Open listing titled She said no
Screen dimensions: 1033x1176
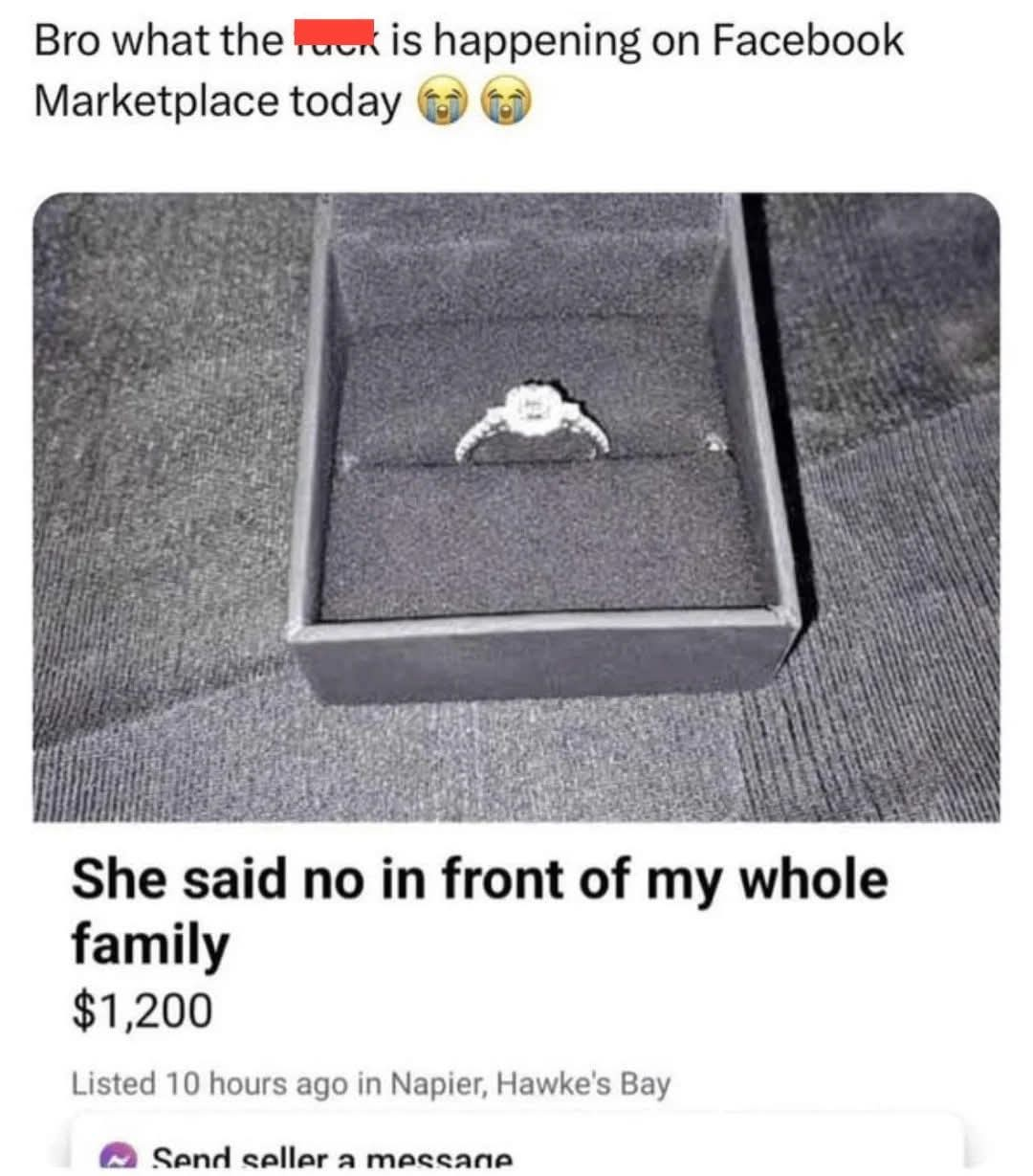[480, 911]
